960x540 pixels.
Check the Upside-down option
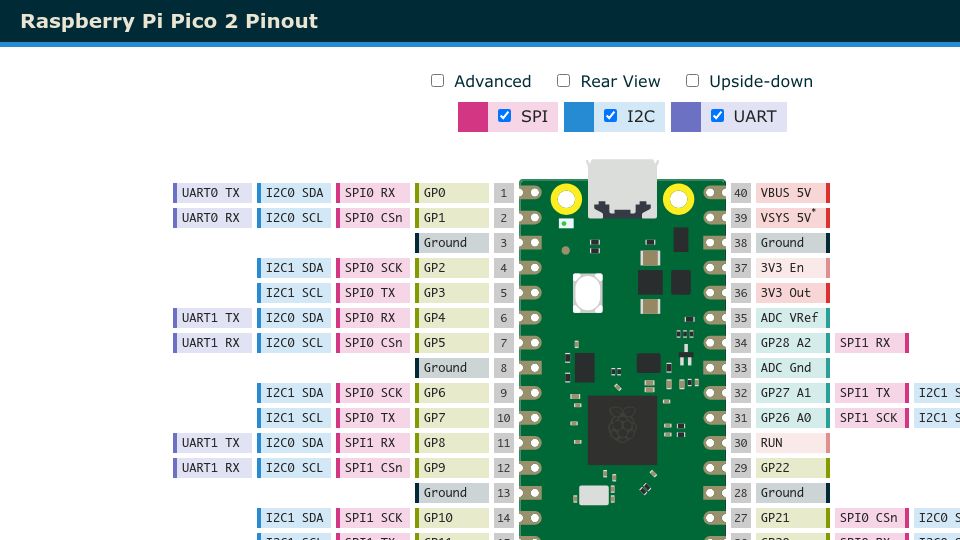692,81
